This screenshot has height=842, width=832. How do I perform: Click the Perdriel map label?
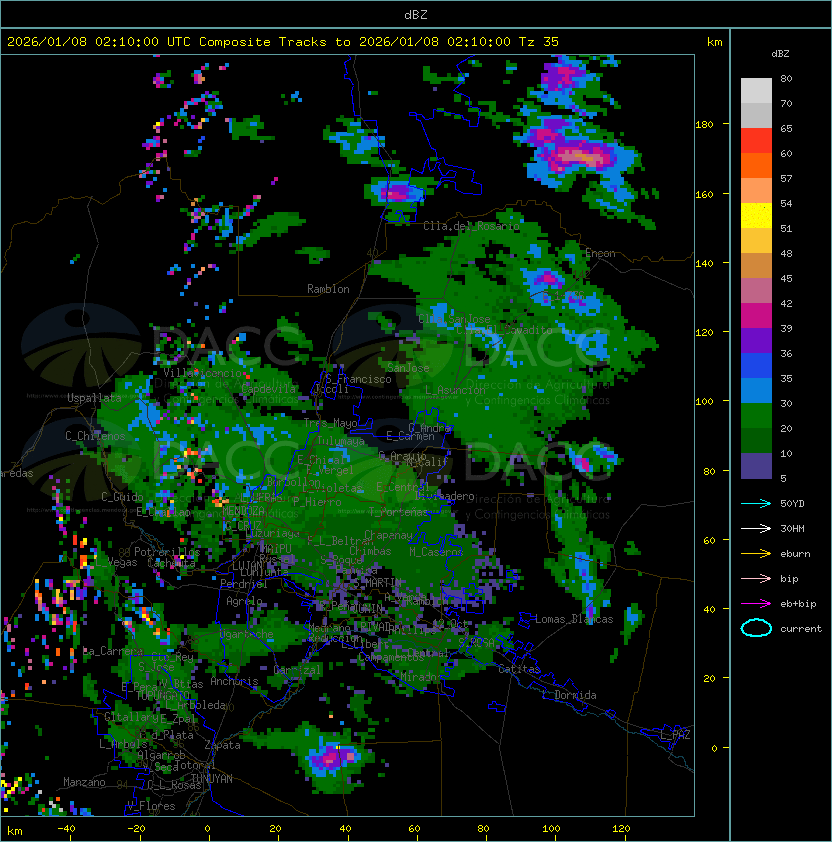(243, 584)
